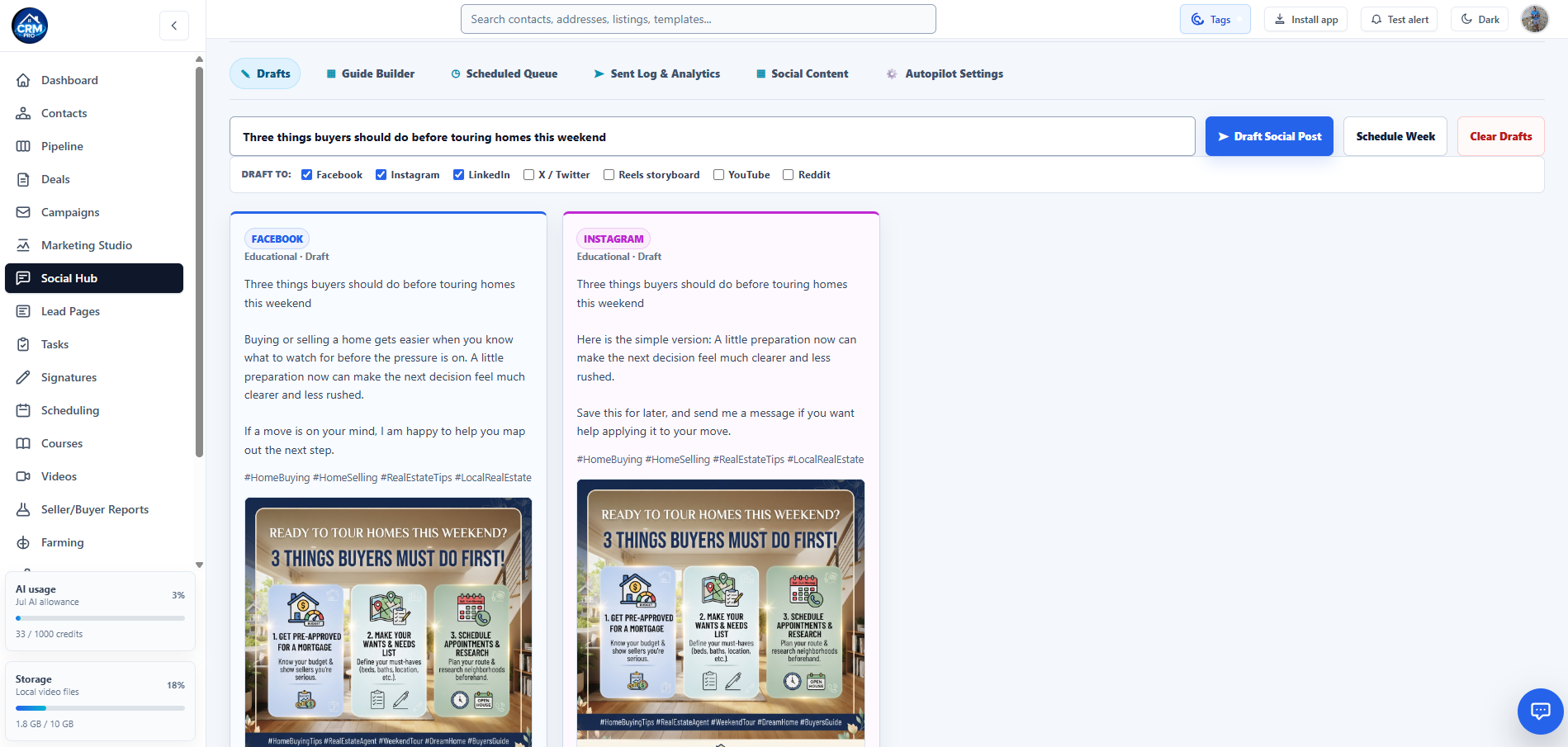Enable the X / Twitter checkbox
1568x747 pixels.
point(528,174)
